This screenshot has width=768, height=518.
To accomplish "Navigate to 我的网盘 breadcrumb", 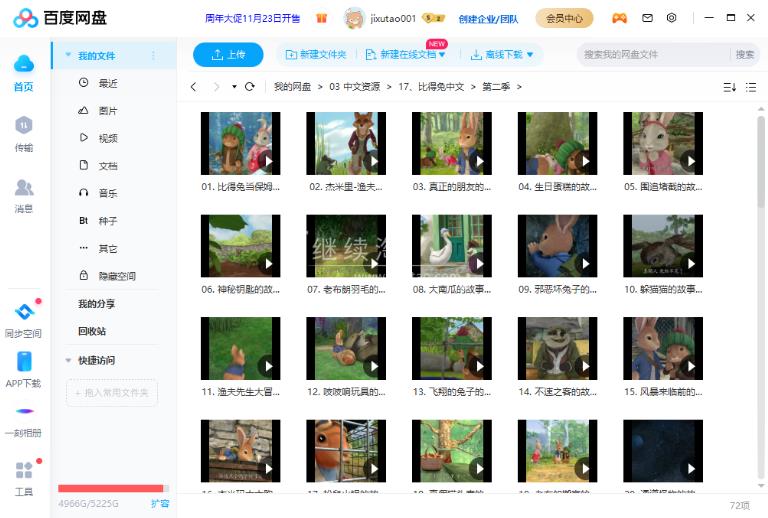I will tap(292, 87).
